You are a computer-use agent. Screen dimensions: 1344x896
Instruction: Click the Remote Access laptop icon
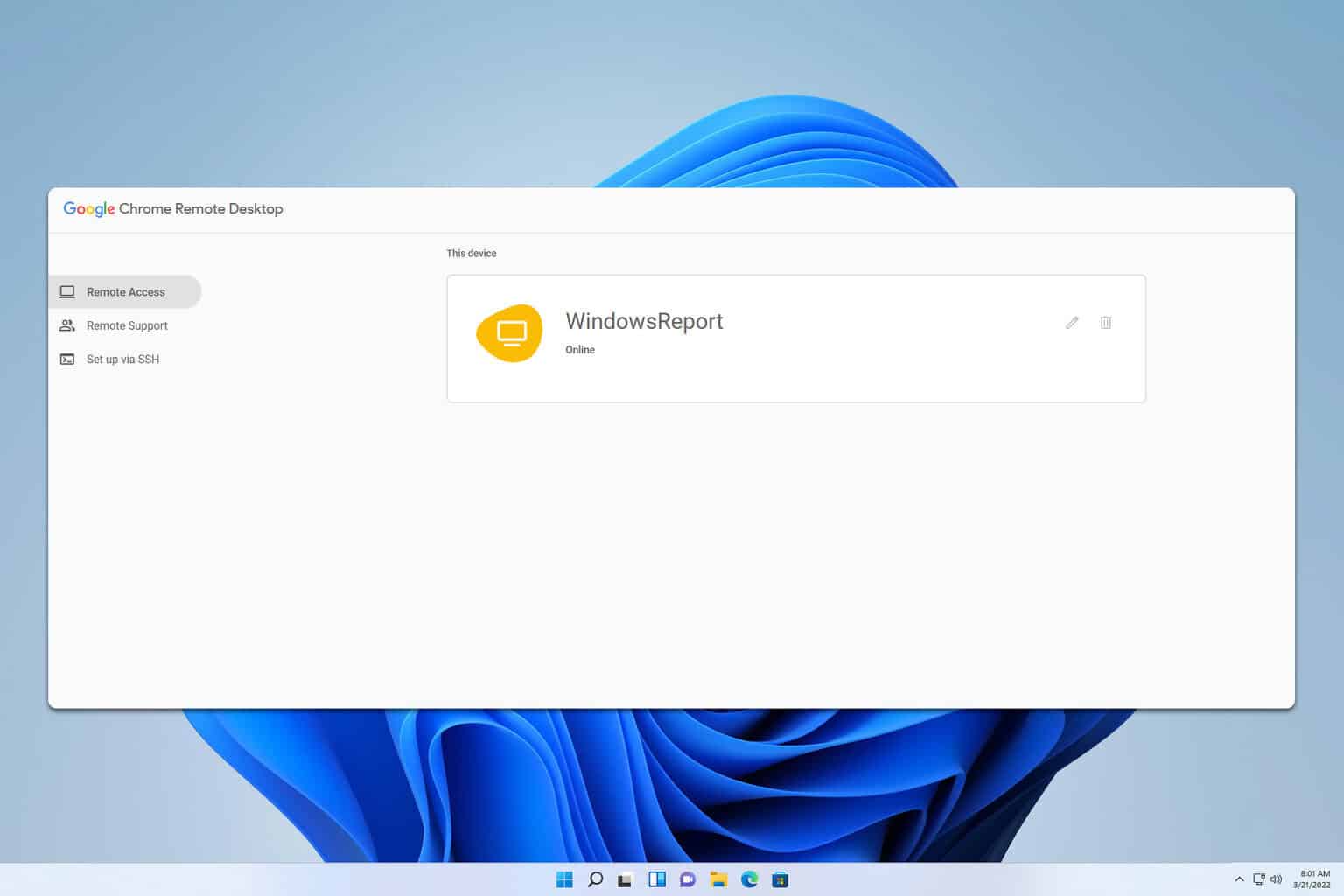point(67,291)
